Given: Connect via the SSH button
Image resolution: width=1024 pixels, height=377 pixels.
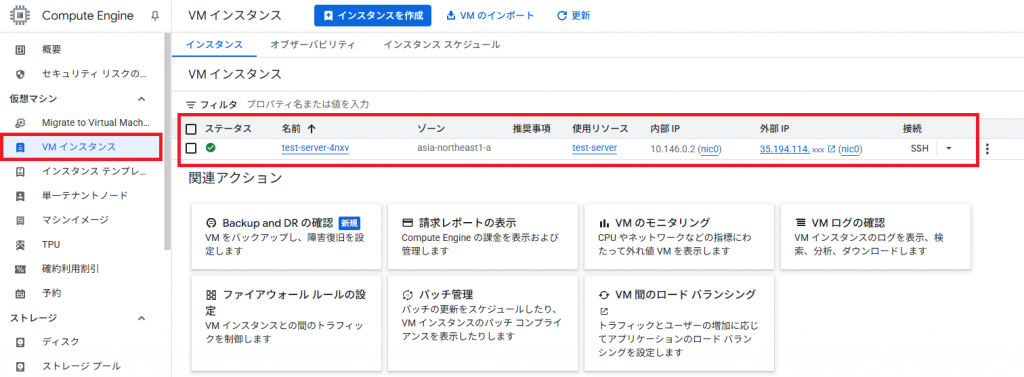Looking at the screenshot, I should (920, 149).
